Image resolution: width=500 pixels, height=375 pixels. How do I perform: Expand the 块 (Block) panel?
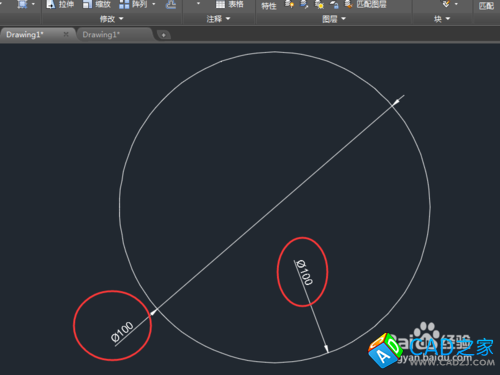[442, 19]
